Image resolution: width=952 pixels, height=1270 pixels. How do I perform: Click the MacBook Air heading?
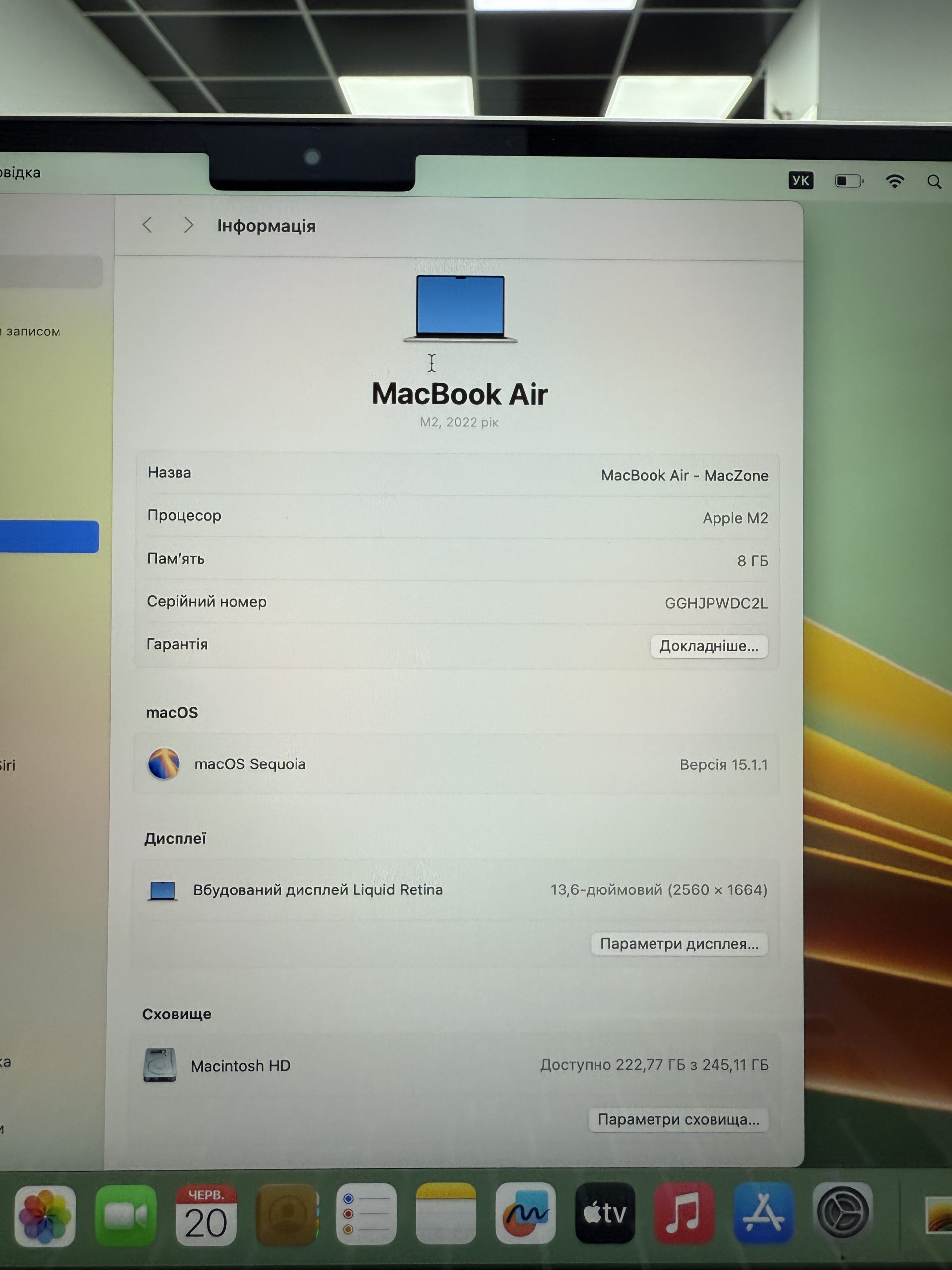point(460,394)
